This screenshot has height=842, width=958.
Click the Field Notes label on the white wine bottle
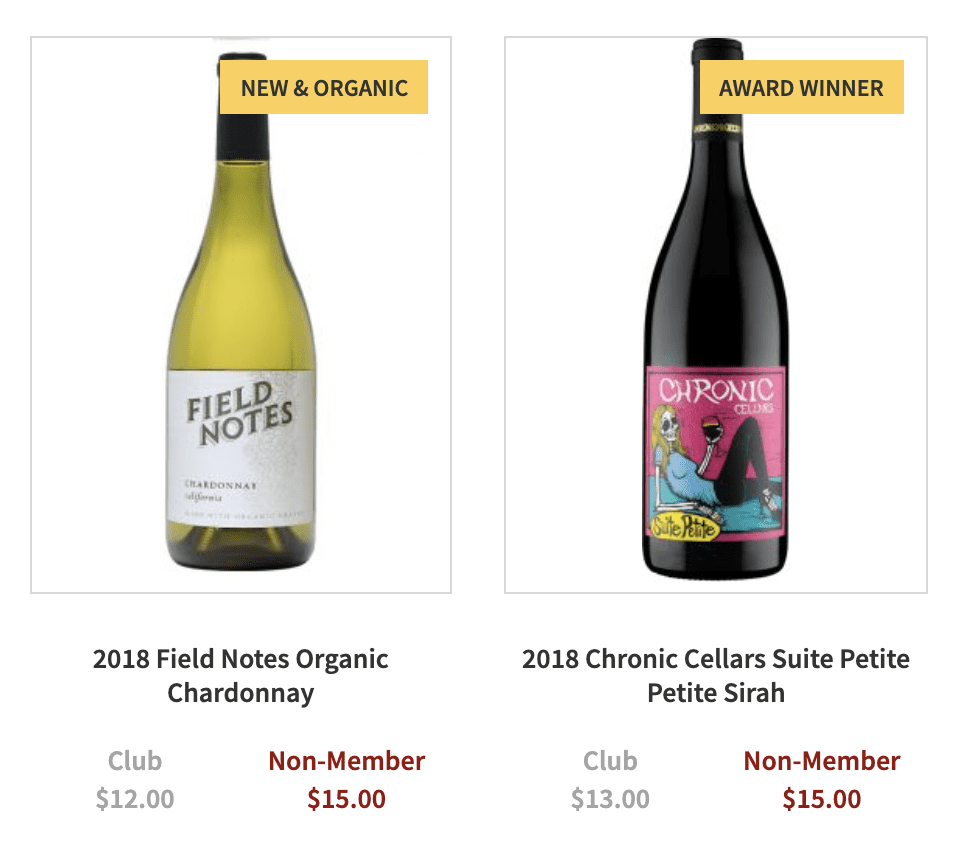click(x=241, y=447)
